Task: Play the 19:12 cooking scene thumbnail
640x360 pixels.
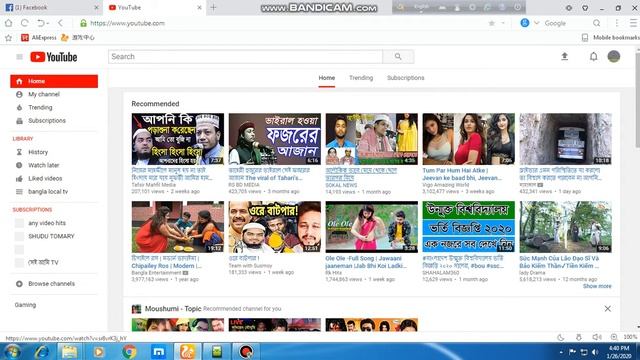Action: coord(178,227)
